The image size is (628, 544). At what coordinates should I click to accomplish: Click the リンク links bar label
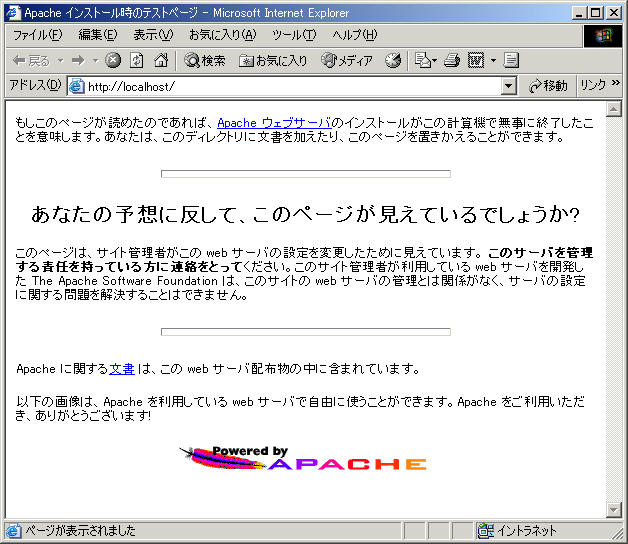(594, 85)
